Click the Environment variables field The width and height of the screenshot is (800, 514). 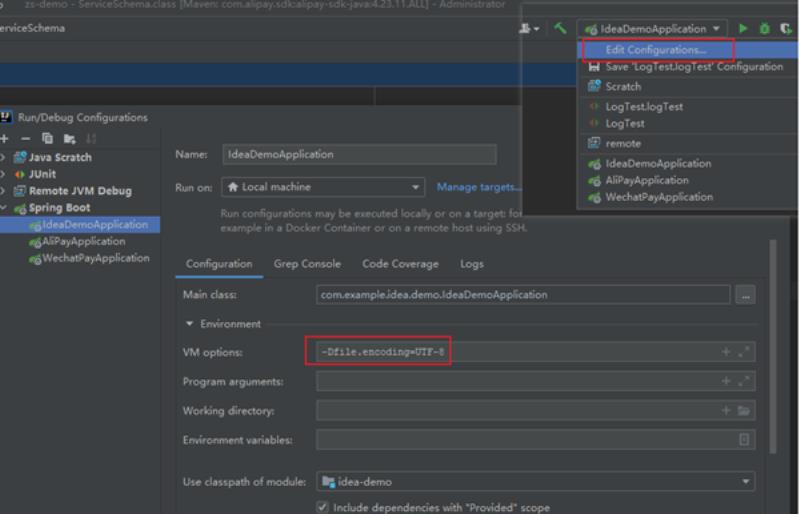click(x=535, y=439)
